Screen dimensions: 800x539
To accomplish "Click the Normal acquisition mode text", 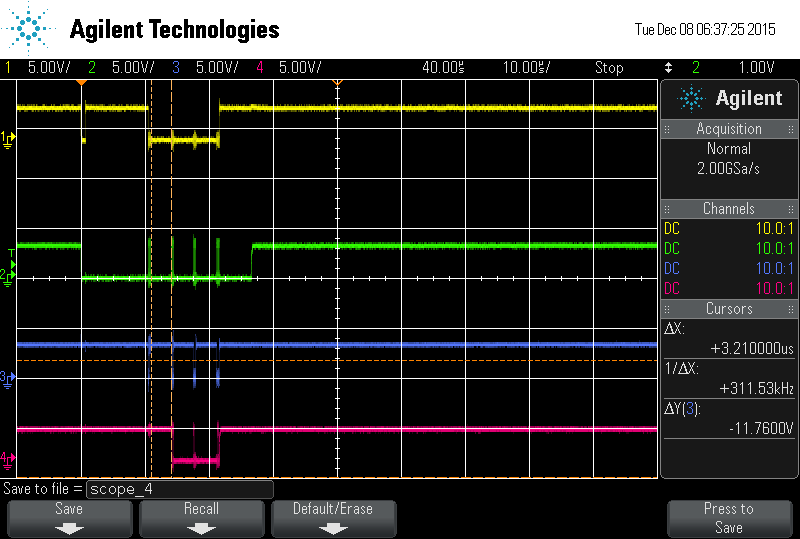I will (x=729, y=149).
